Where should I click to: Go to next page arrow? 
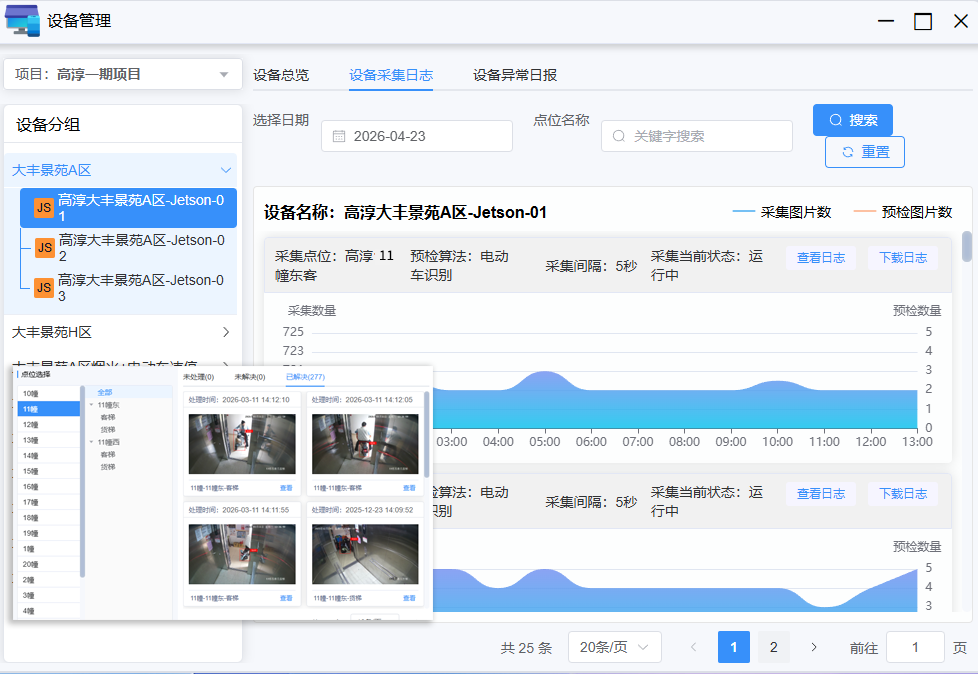coord(813,647)
